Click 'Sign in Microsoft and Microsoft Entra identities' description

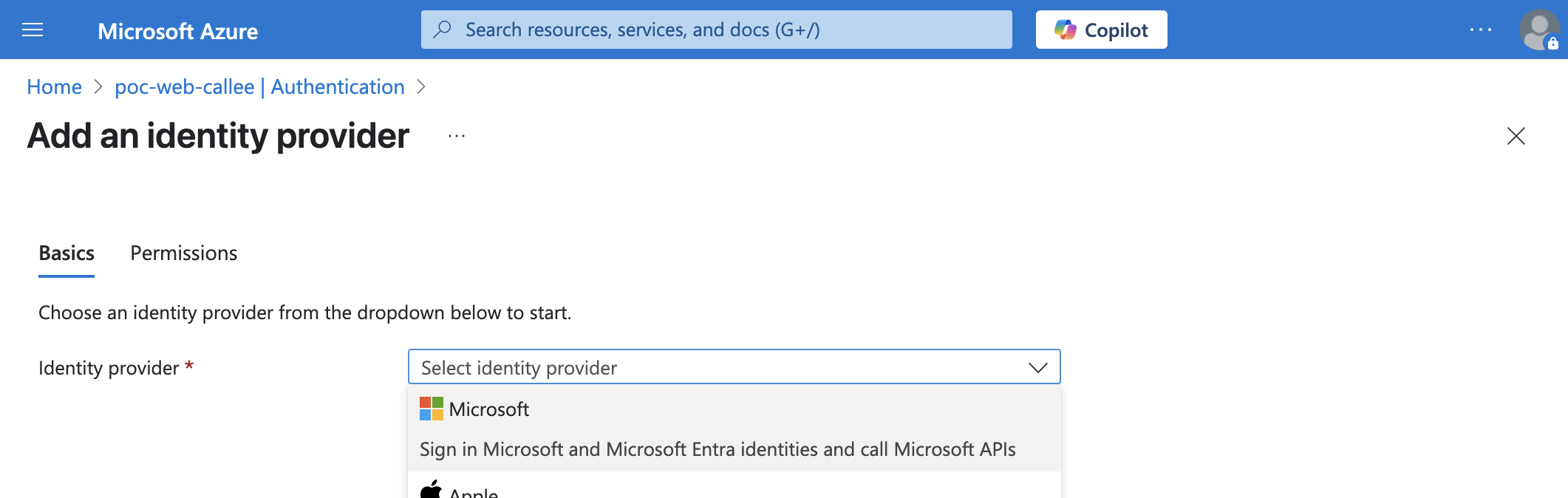(717, 449)
